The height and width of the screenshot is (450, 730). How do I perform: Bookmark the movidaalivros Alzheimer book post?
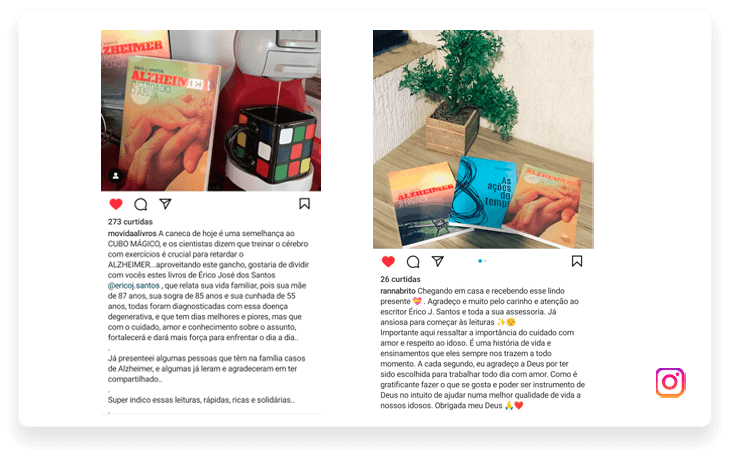[x=304, y=203]
